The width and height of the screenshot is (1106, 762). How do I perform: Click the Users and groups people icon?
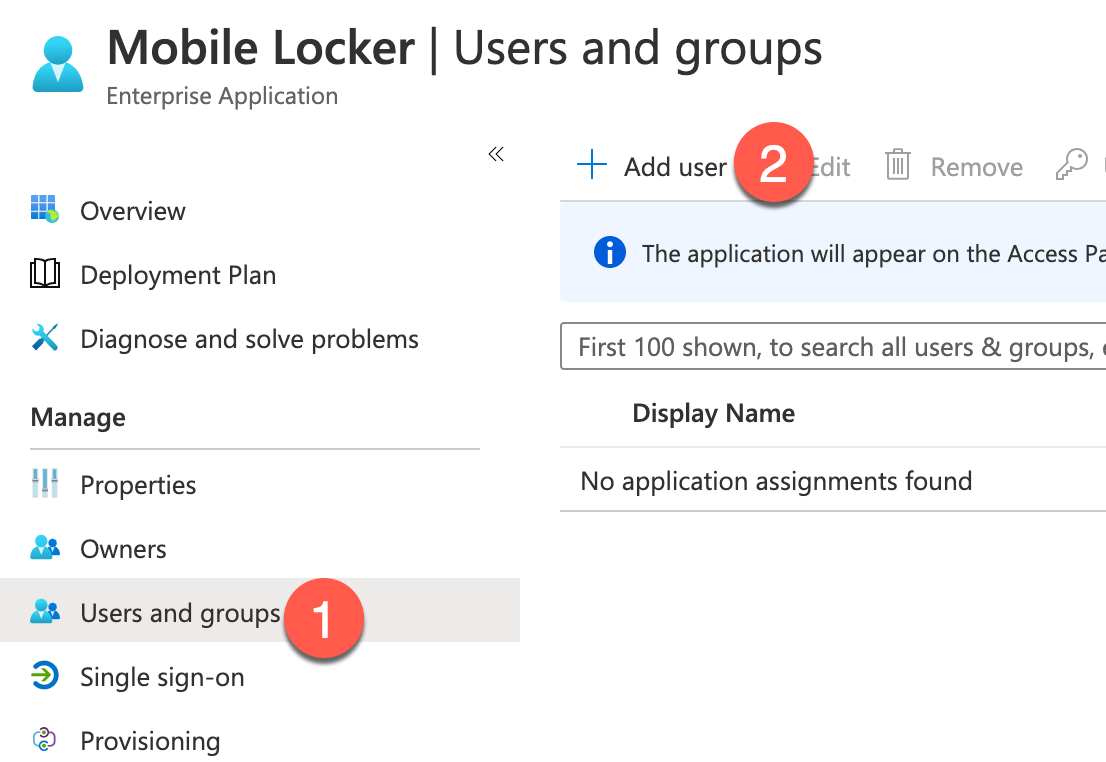(x=45, y=611)
